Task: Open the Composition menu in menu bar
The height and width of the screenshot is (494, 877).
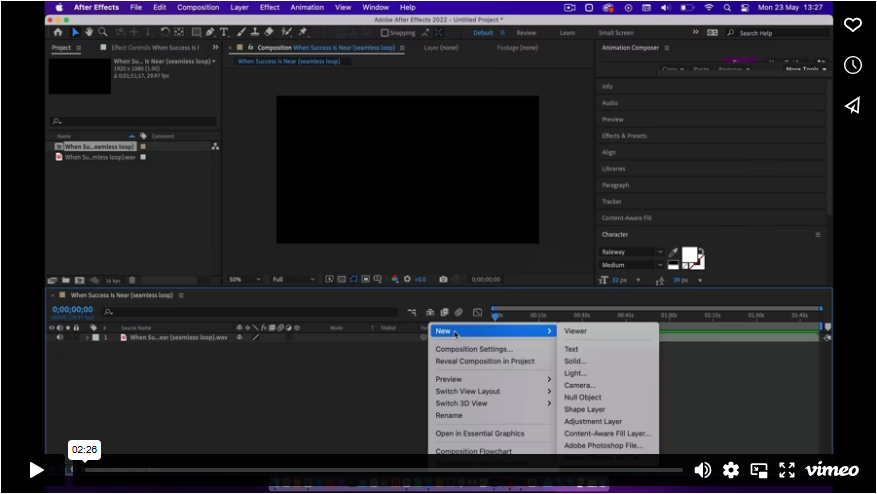Action: (x=198, y=7)
